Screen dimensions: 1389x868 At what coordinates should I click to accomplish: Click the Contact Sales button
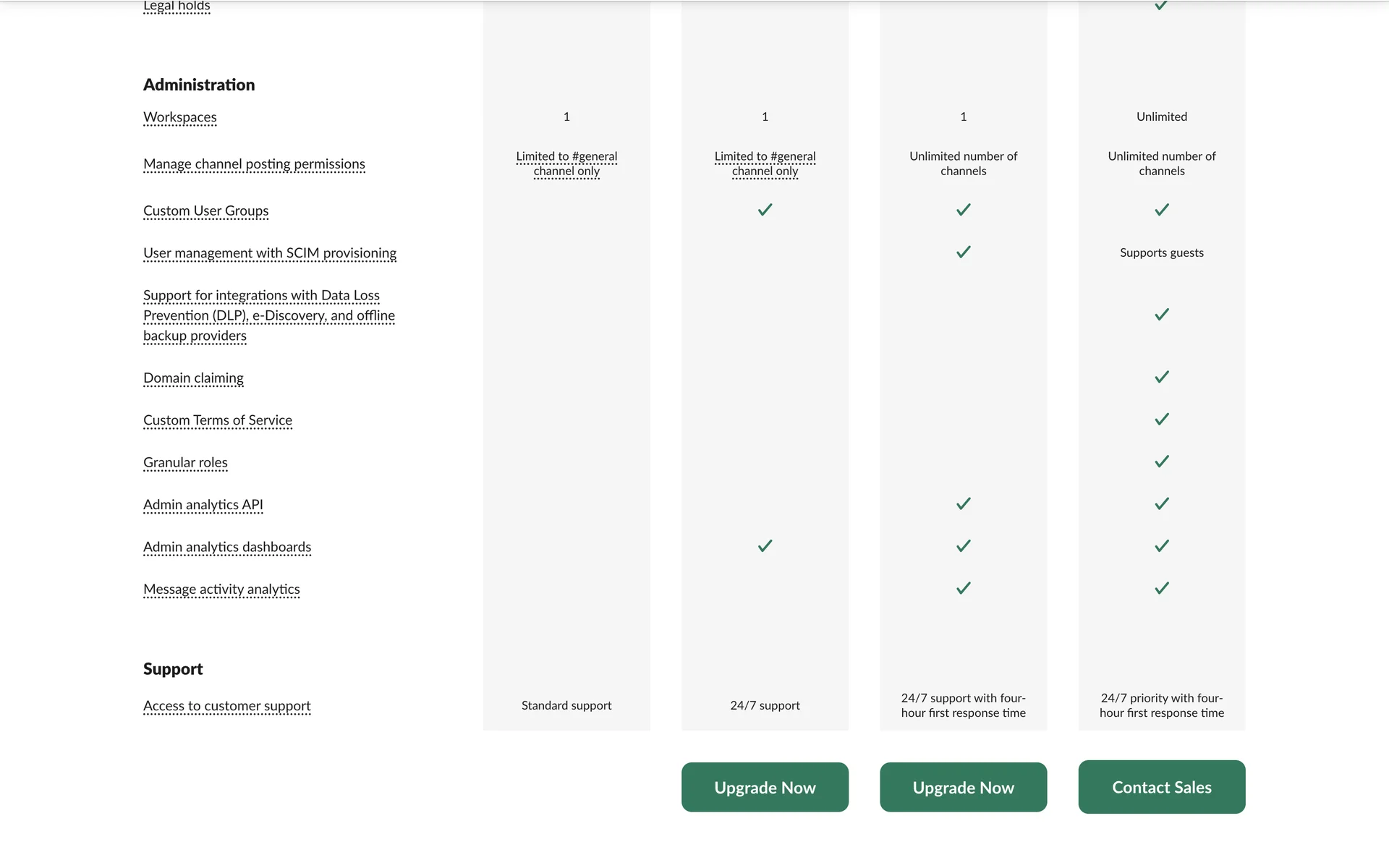click(x=1161, y=787)
